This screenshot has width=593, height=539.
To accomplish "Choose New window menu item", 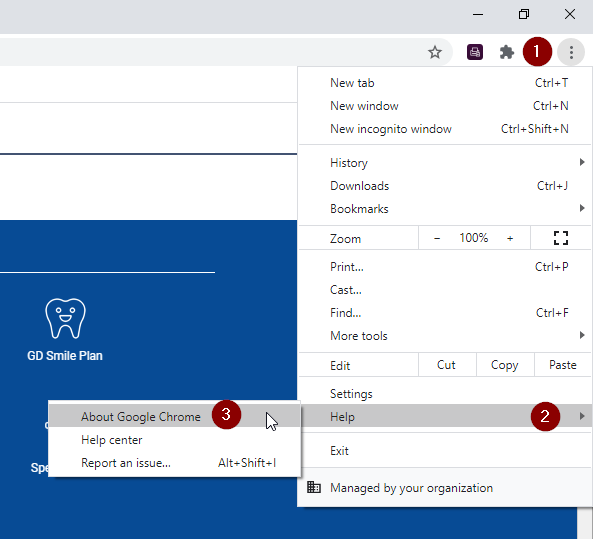I will (445, 106).
